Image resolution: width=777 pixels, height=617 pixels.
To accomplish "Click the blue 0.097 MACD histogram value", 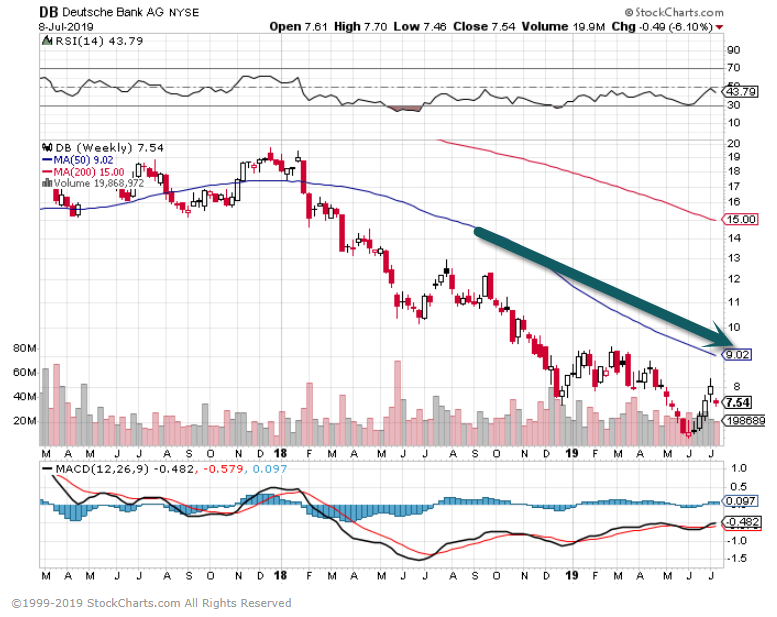I will pyautogui.click(x=270, y=469).
